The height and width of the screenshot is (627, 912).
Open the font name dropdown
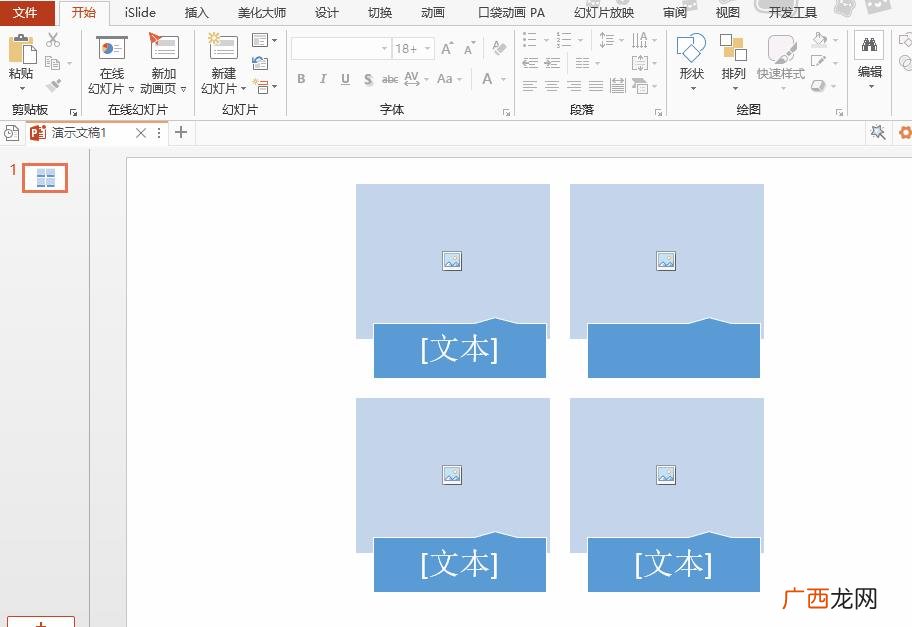[384, 49]
